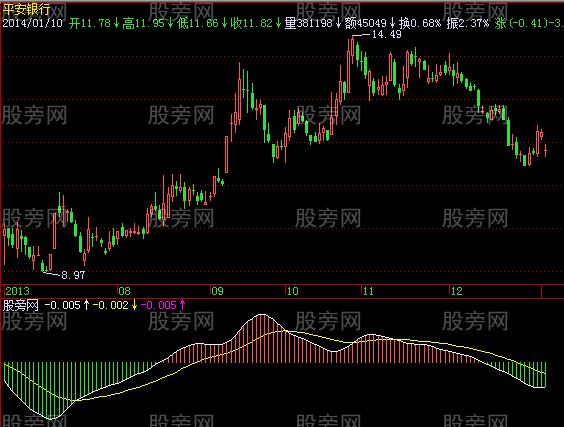The image size is (564, 427).
Task: Click the 14.49 peak price label
Action: click(x=386, y=35)
